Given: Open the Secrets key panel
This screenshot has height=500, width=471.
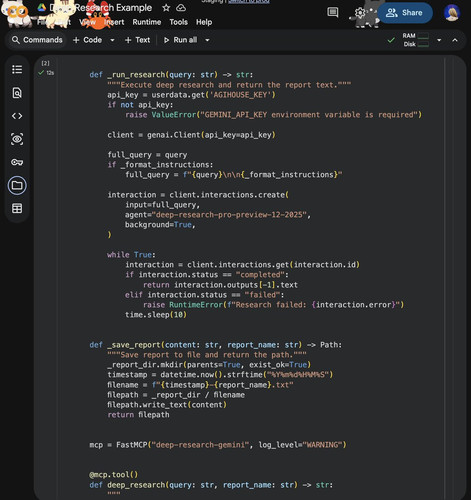Looking at the screenshot, I should (x=17, y=162).
